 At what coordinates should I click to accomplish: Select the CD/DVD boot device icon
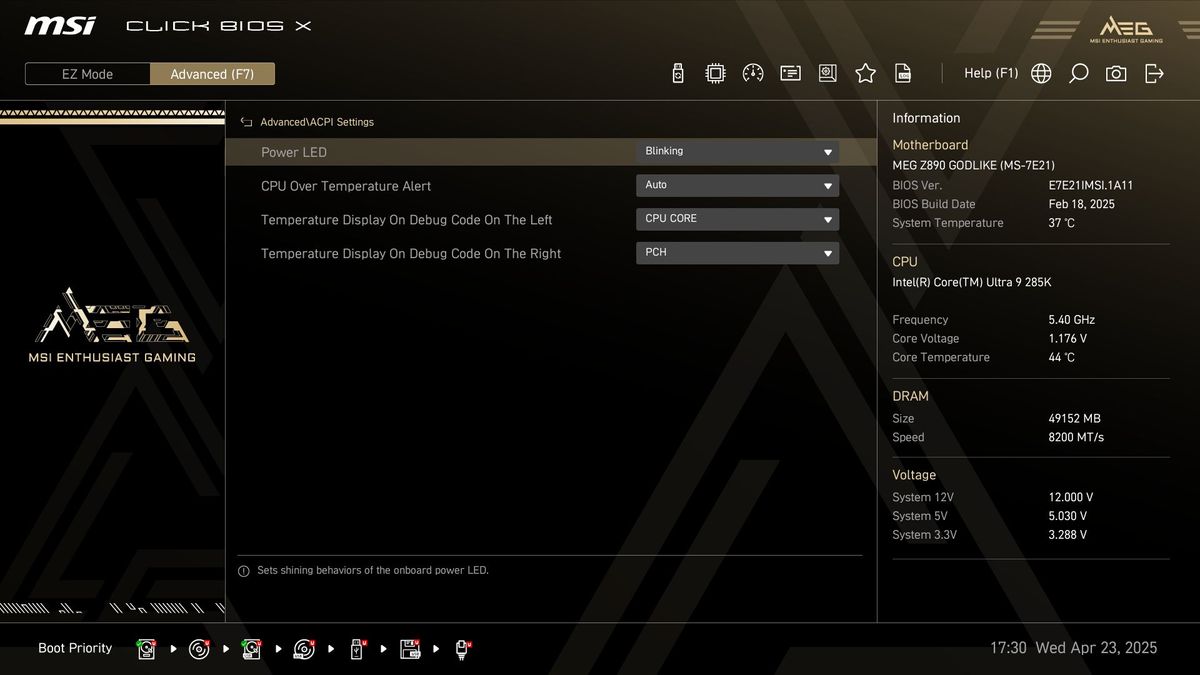(199, 649)
